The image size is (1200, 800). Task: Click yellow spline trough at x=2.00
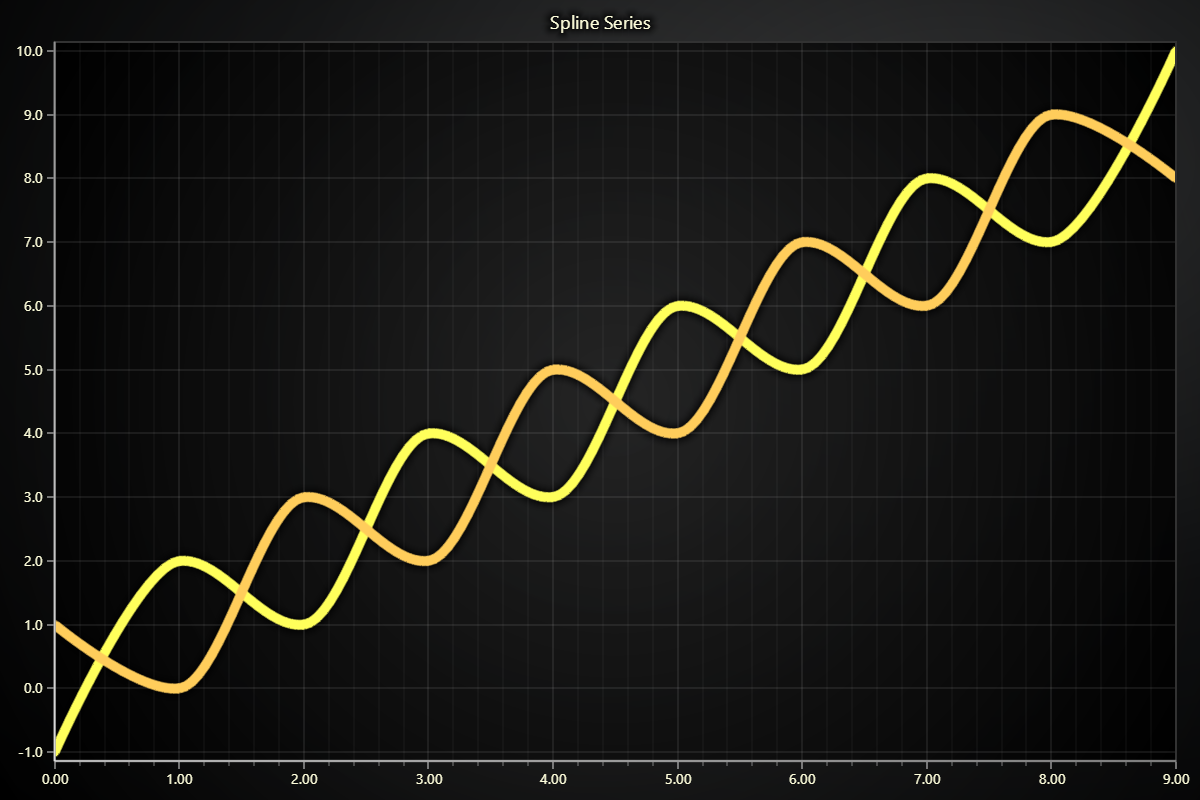coord(302,624)
